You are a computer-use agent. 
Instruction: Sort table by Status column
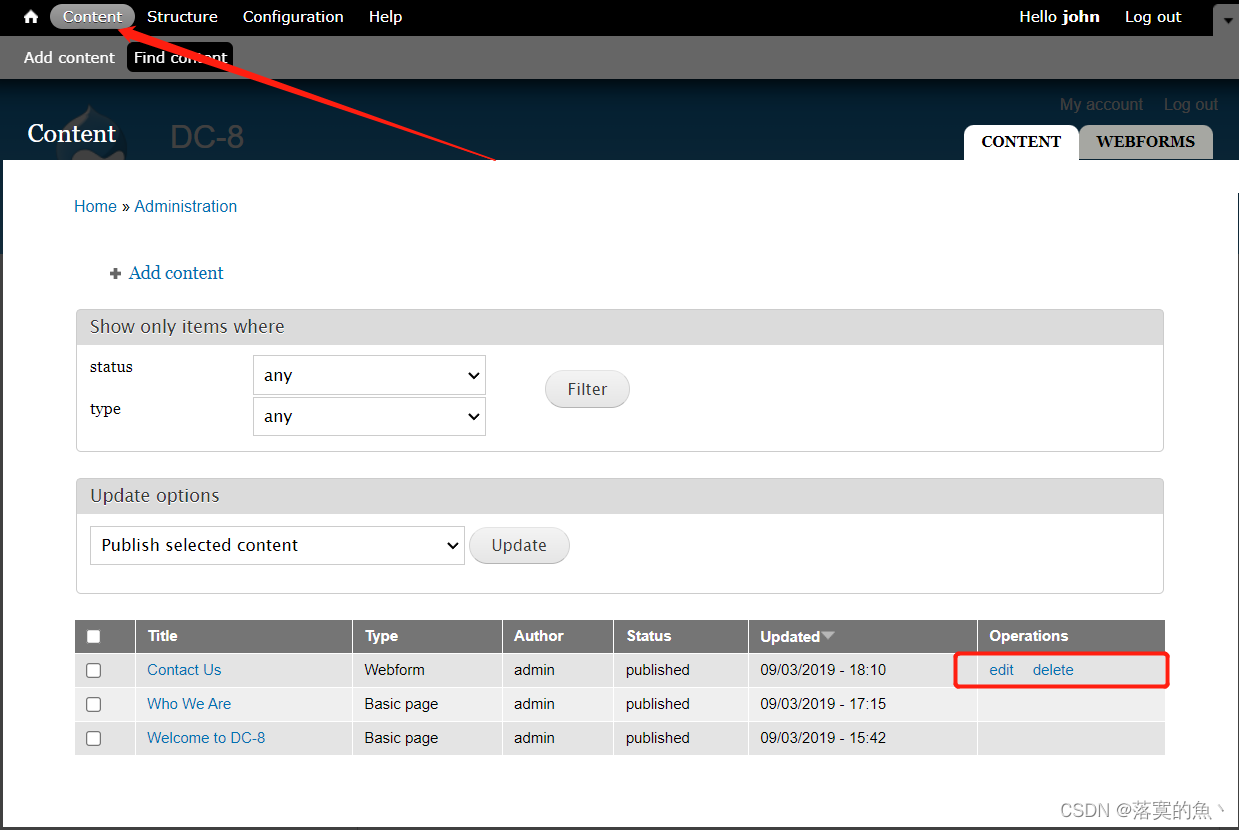pos(649,636)
